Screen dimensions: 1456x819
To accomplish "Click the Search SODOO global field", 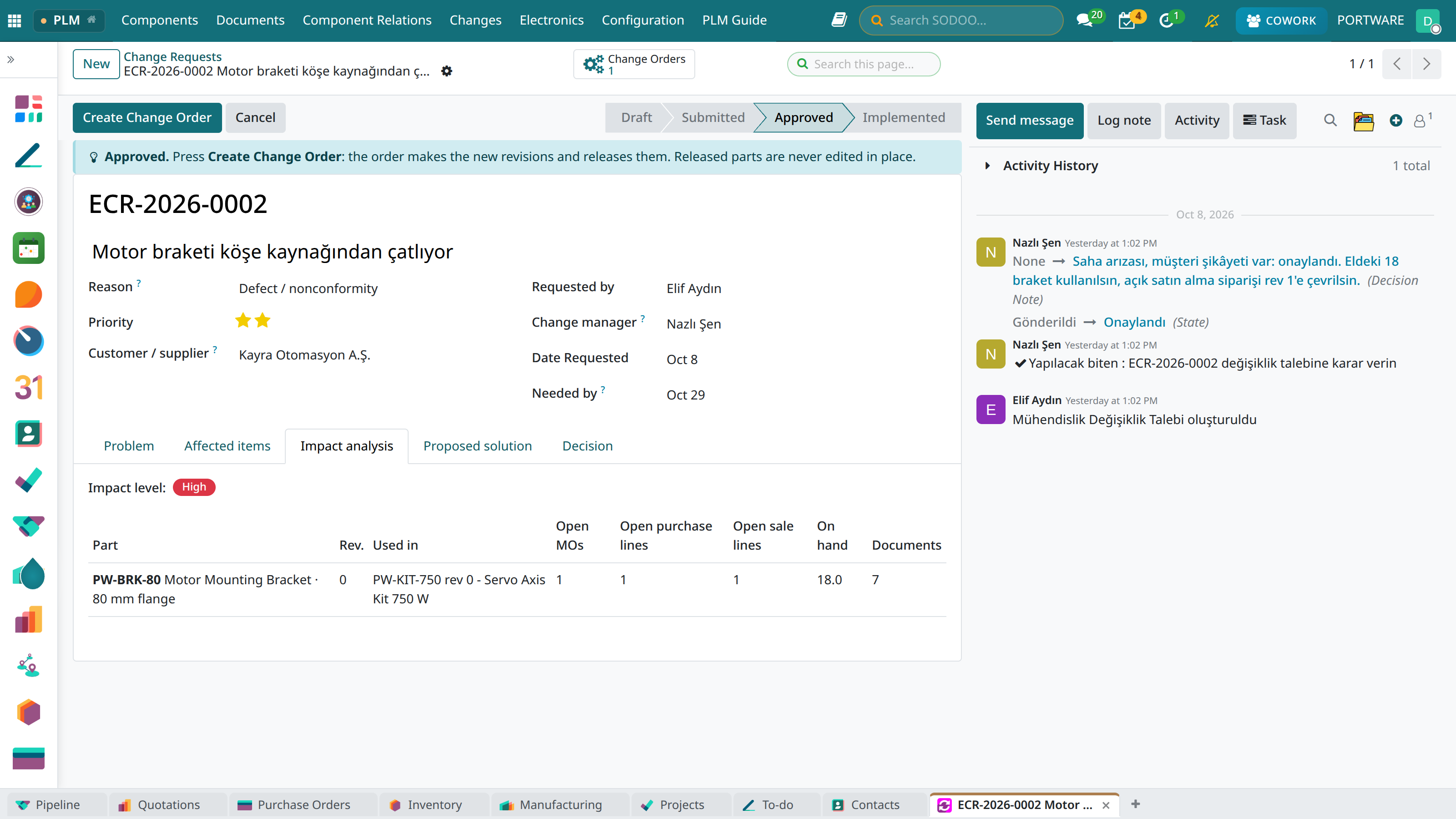I will (961, 20).
